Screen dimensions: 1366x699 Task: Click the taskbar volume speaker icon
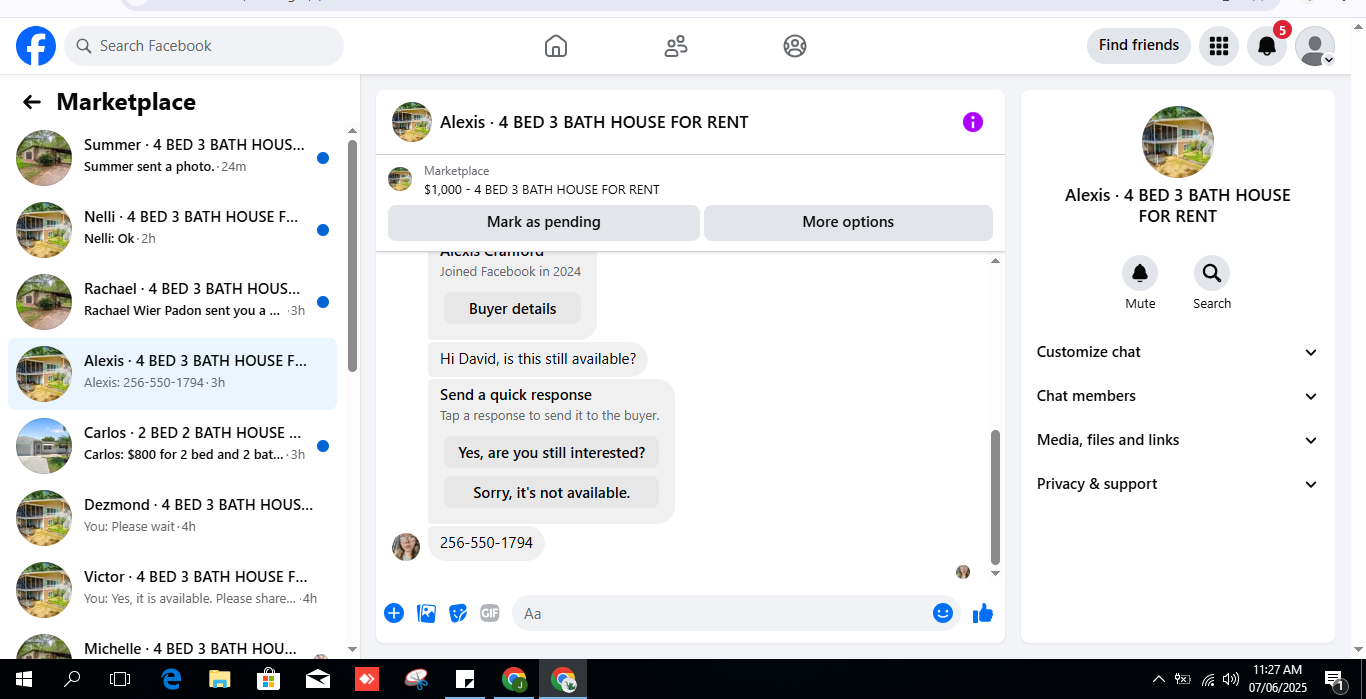[x=1231, y=680]
